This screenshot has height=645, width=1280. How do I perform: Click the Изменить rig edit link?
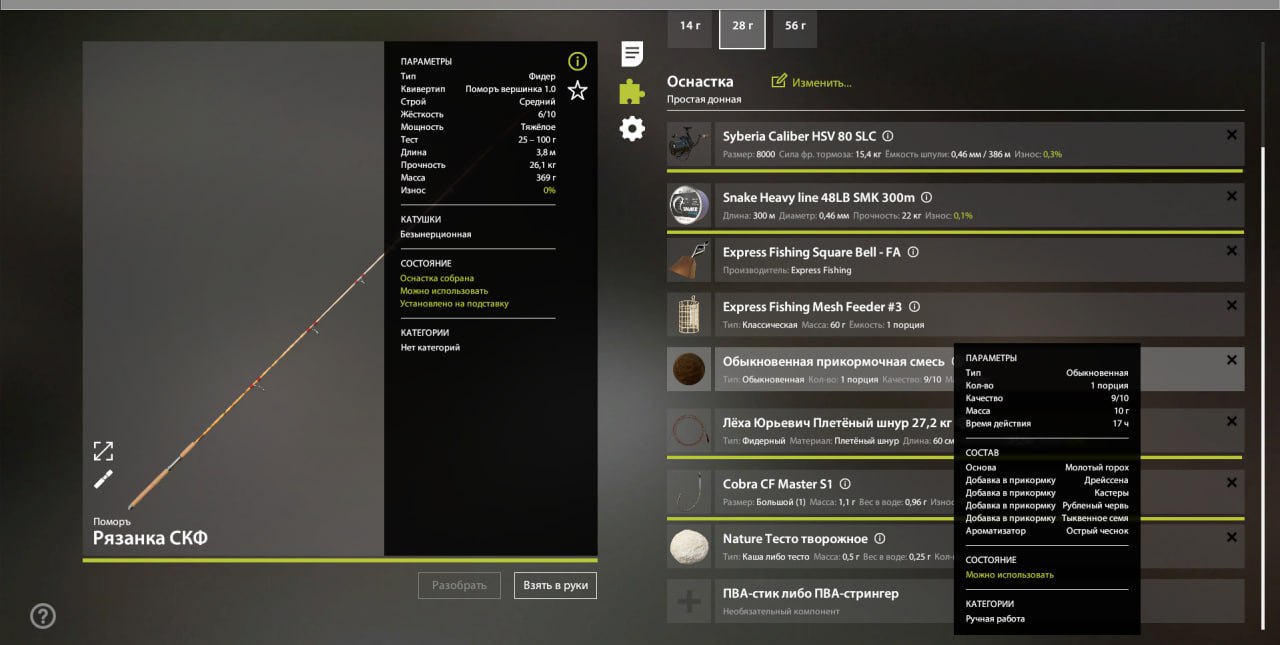(811, 82)
